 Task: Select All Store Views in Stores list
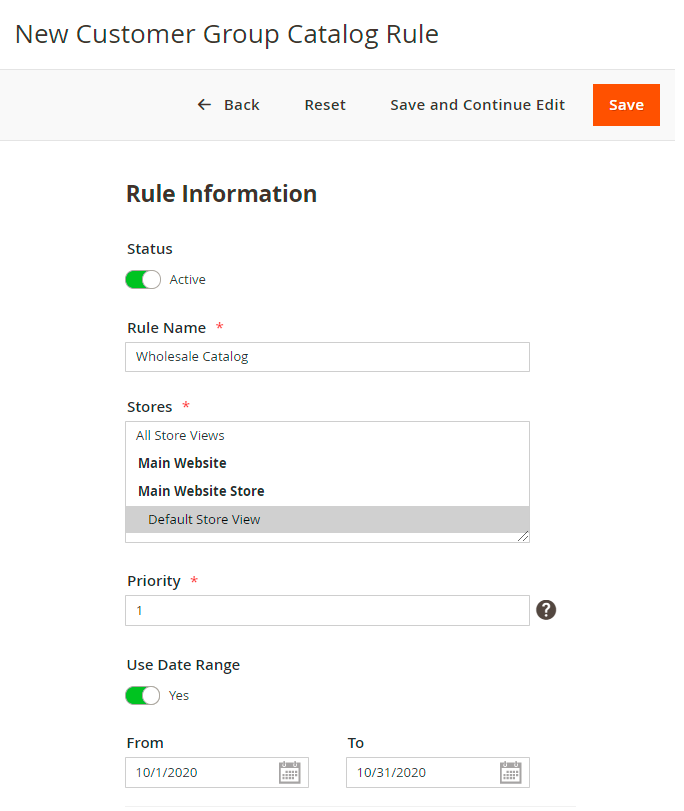coord(180,436)
